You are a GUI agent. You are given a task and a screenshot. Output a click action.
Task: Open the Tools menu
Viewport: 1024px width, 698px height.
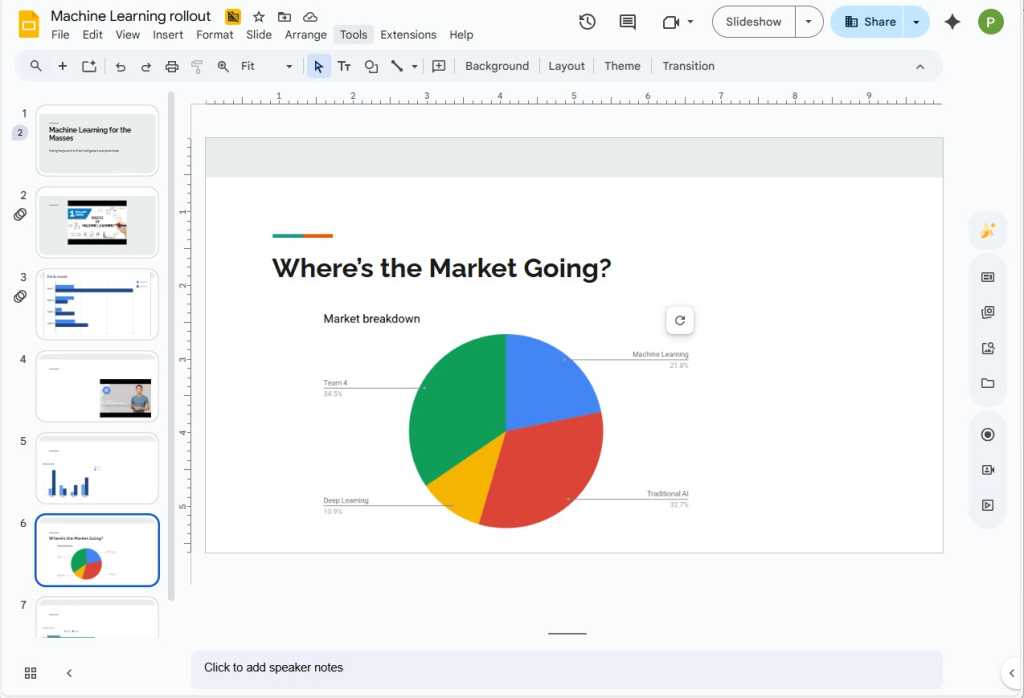pos(353,34)
